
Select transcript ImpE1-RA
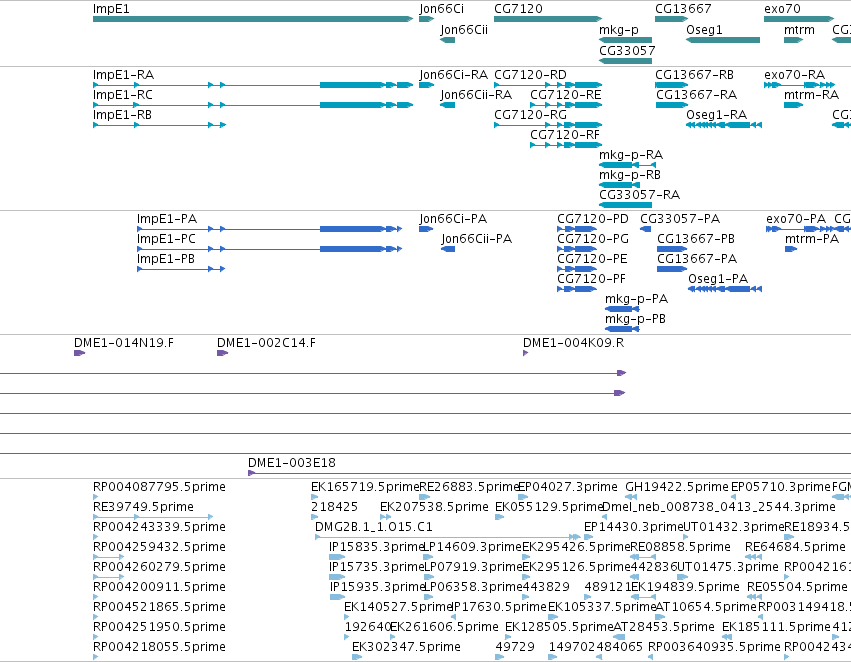253,85
